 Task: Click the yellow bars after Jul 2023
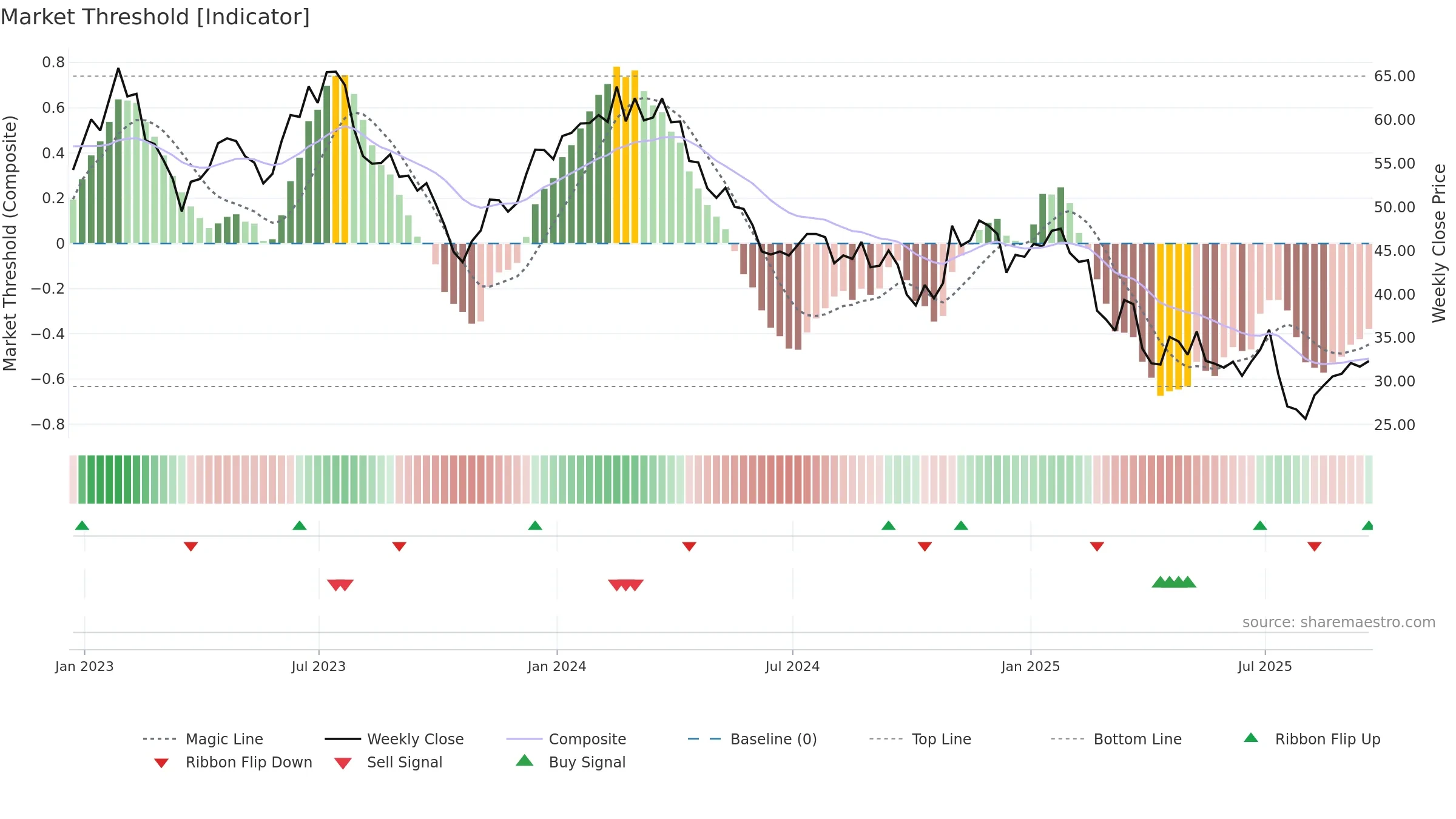point(340,160)
